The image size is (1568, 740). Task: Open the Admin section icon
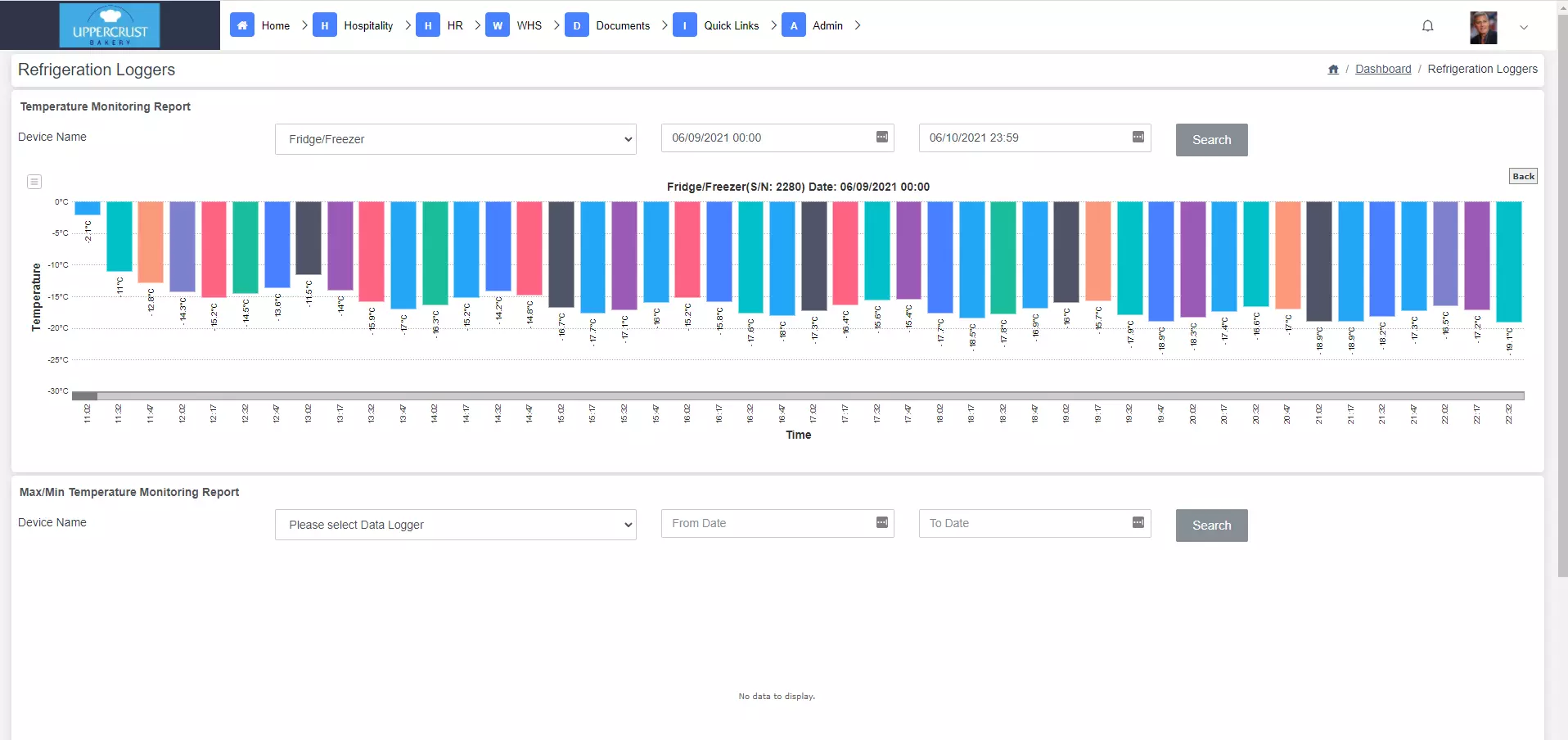point(793,25)
